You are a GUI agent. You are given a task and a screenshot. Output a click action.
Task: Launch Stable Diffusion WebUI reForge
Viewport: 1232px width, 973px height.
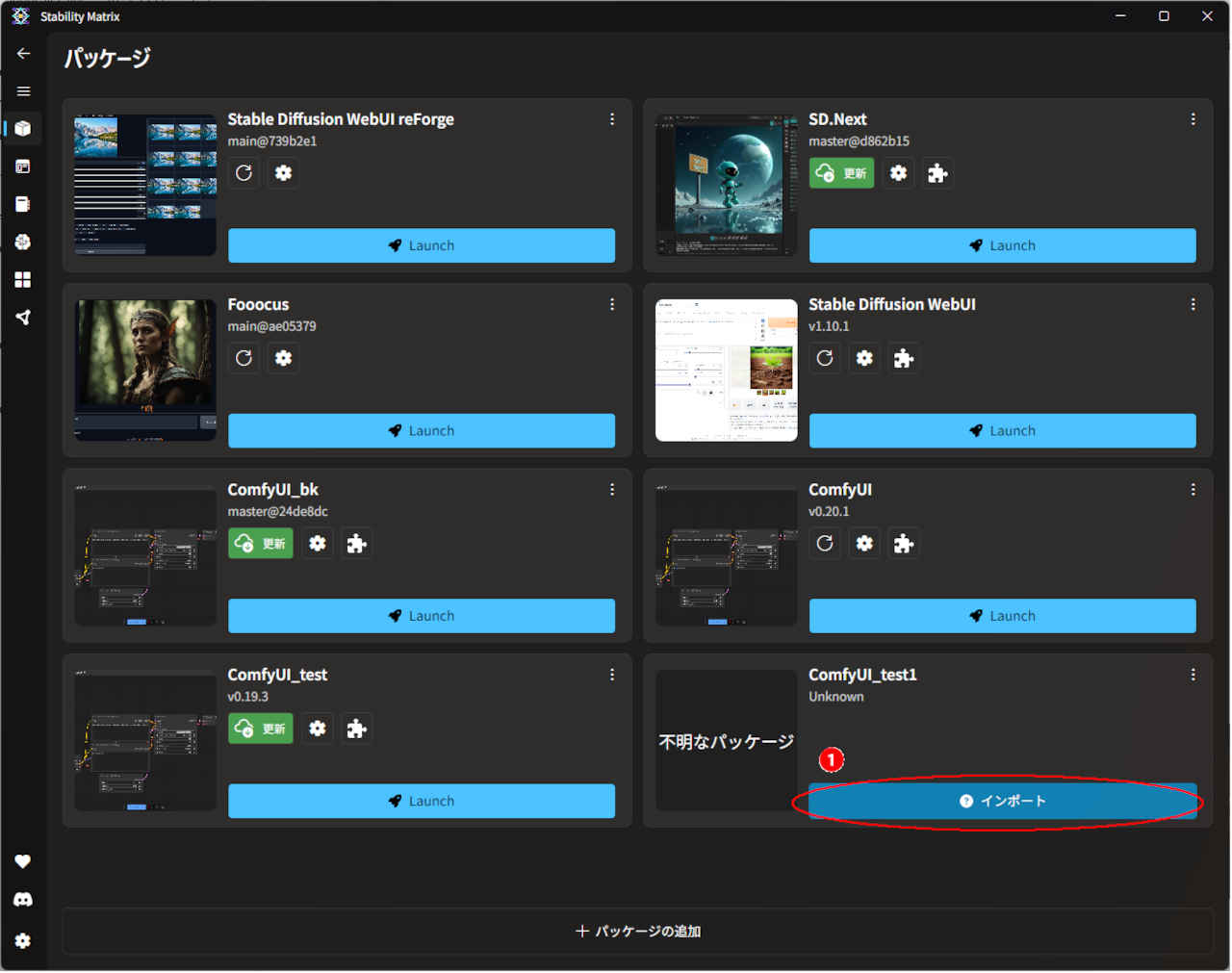pos(422,245)
